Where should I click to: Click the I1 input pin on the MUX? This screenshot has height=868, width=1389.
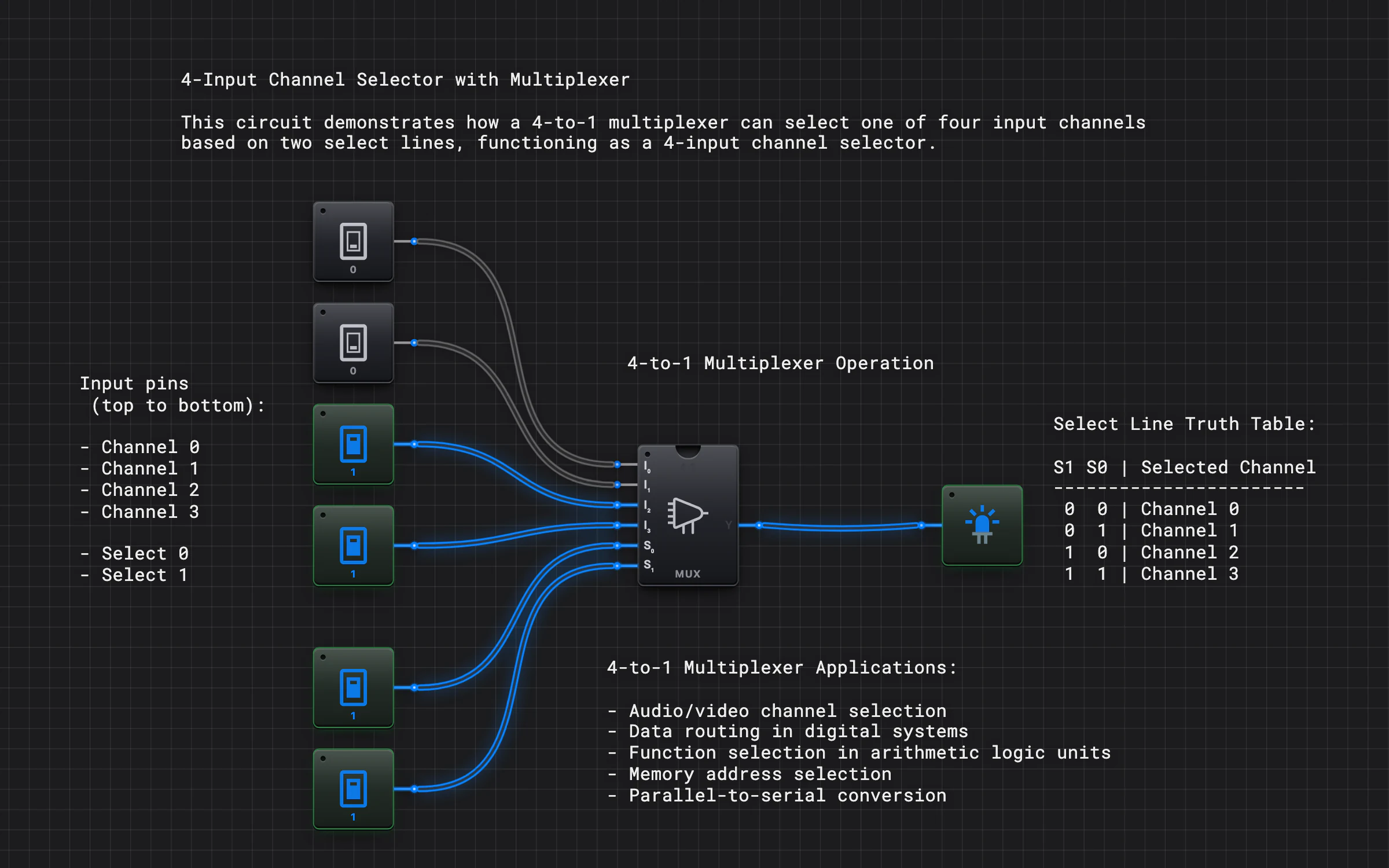[618, 484]
